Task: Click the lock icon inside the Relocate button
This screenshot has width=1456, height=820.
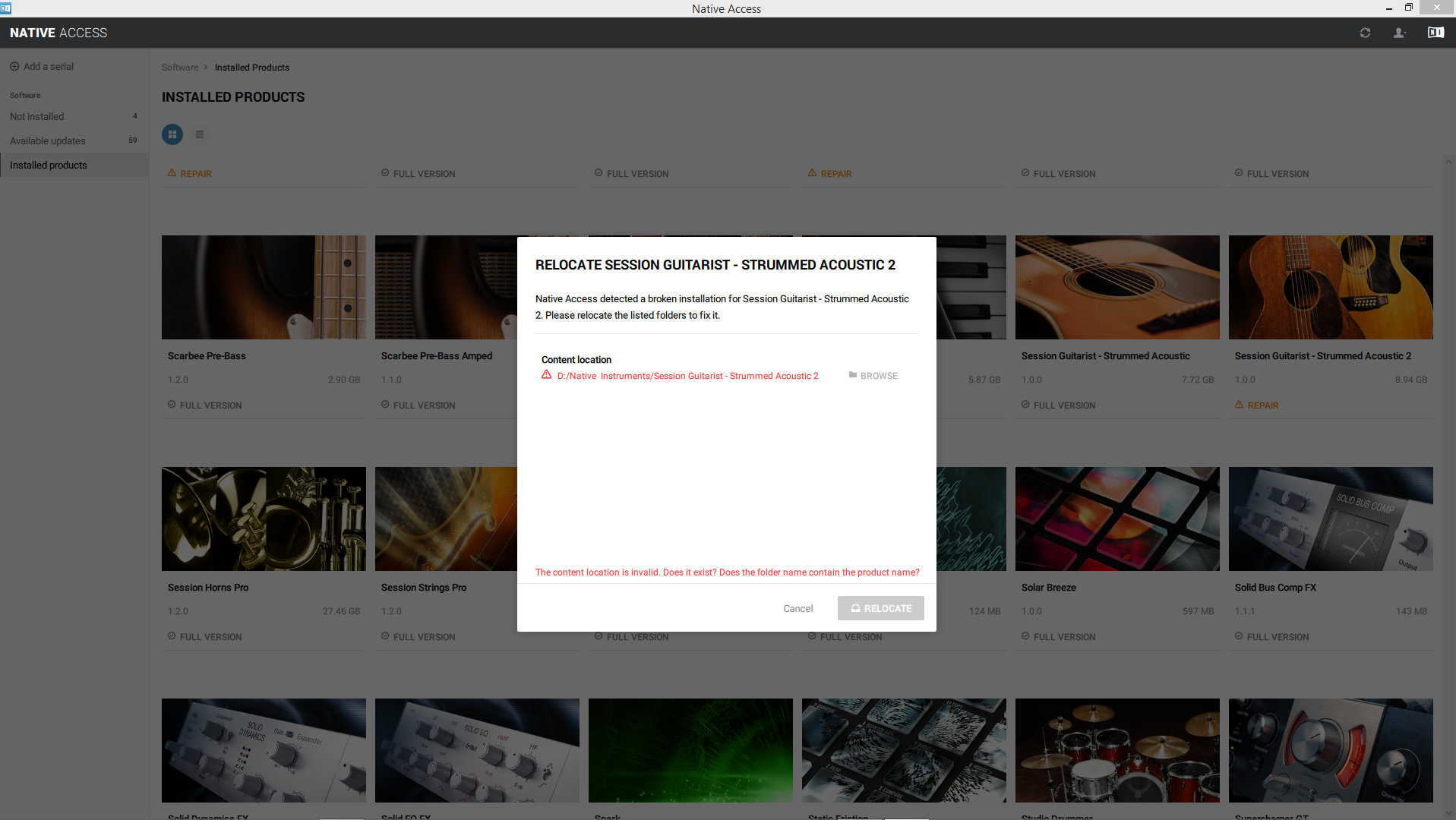Action: [856, 608]
